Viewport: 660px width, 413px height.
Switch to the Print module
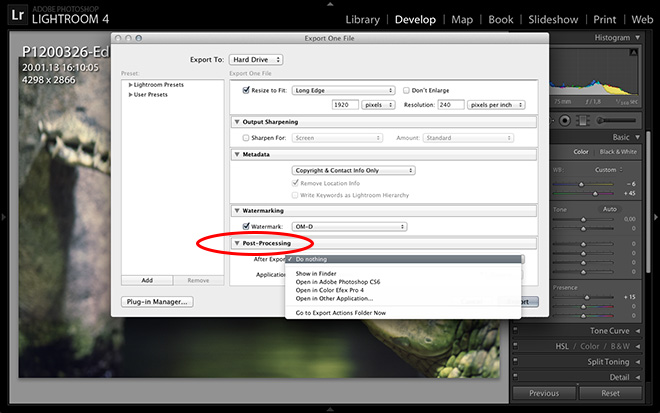(604, 19)
